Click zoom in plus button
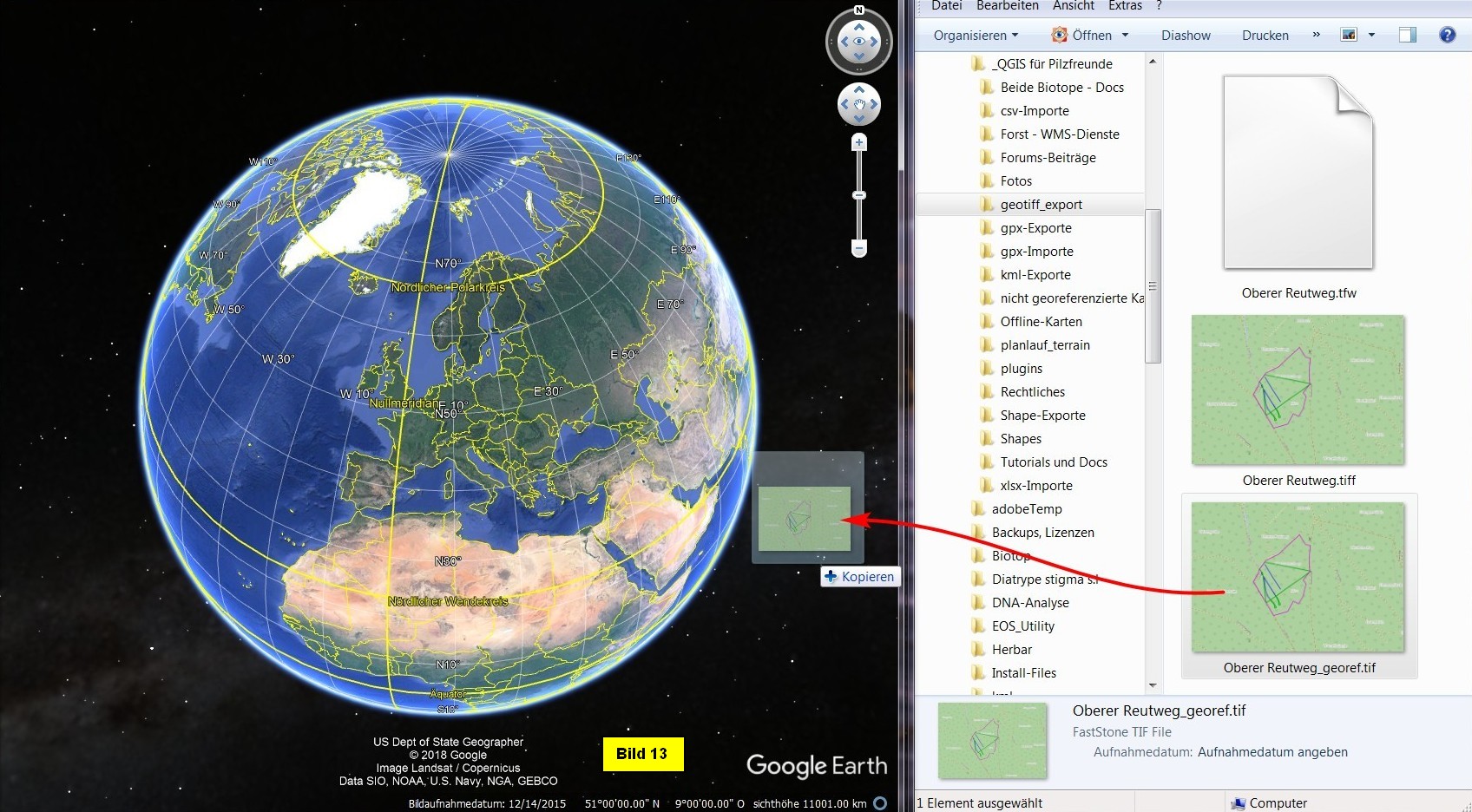 tap(859, 142)
